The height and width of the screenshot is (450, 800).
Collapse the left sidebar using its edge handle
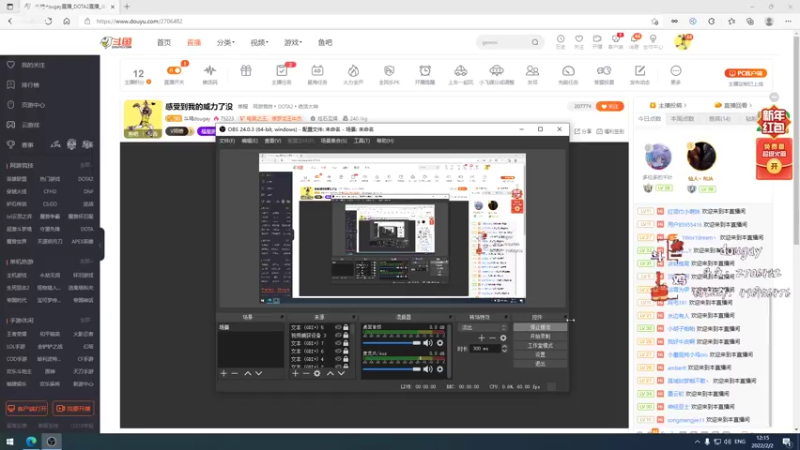point(102,244)
